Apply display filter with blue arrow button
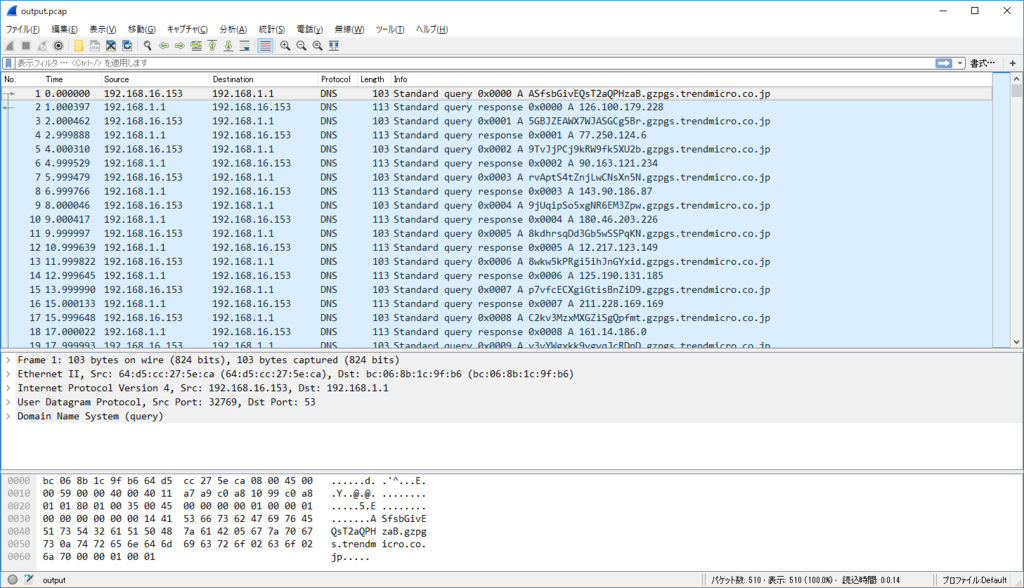The width and height of the screenshot is (1024, 588). click(944, 63)
